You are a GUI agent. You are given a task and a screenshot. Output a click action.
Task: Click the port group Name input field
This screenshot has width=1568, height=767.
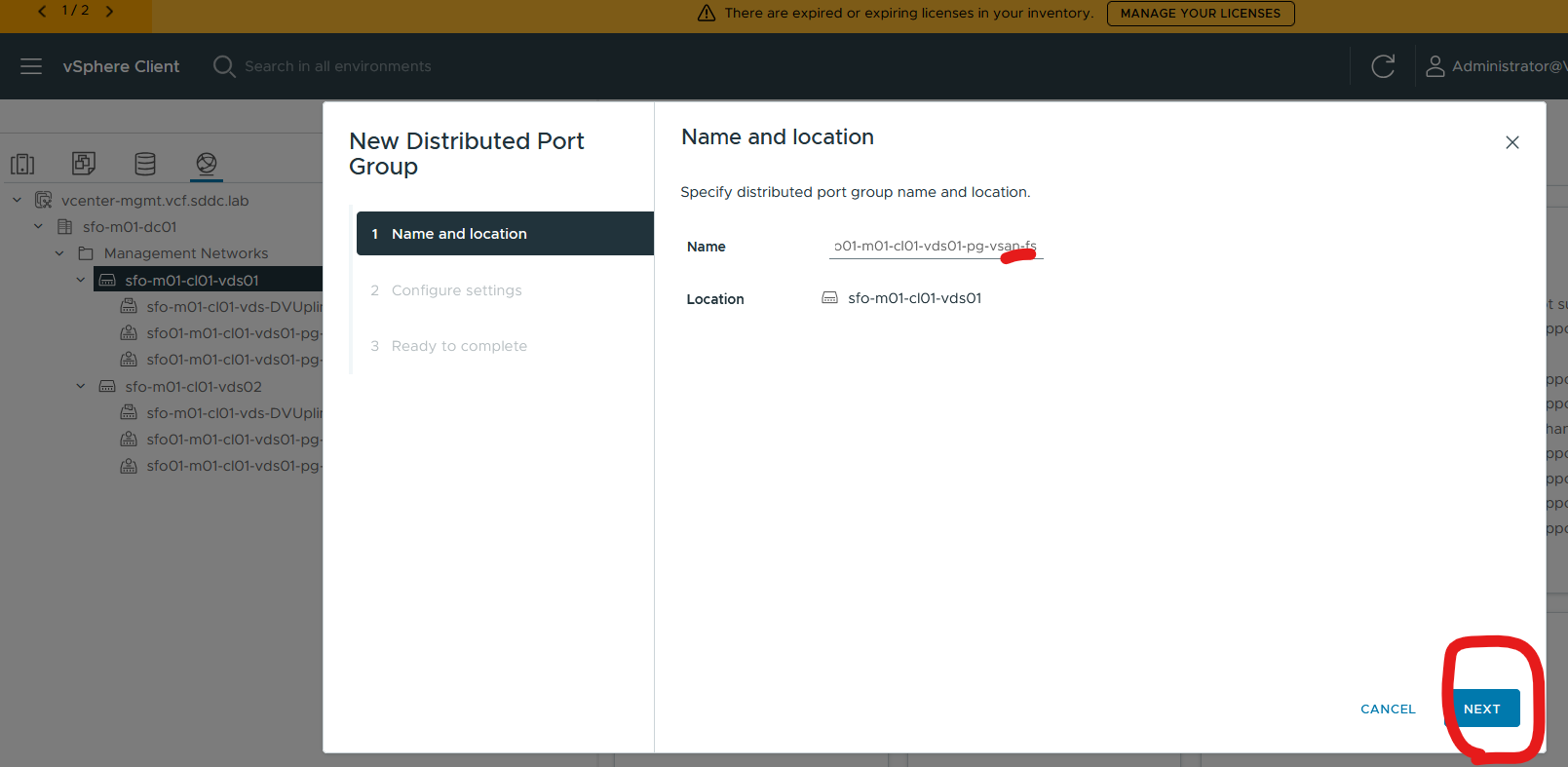coord(934,247)
